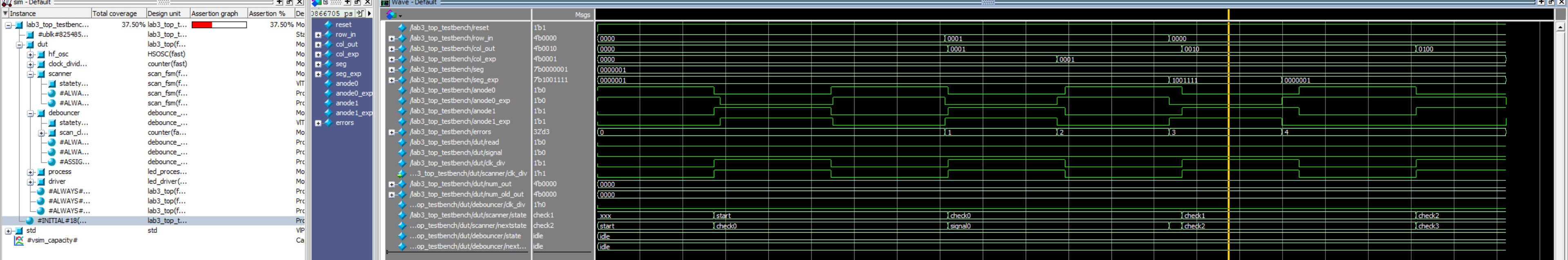The height and width of the screenshot is (260, 1568).
Task: Click the scanner/clk_div wave signal icon
Action: pos(401,173)
